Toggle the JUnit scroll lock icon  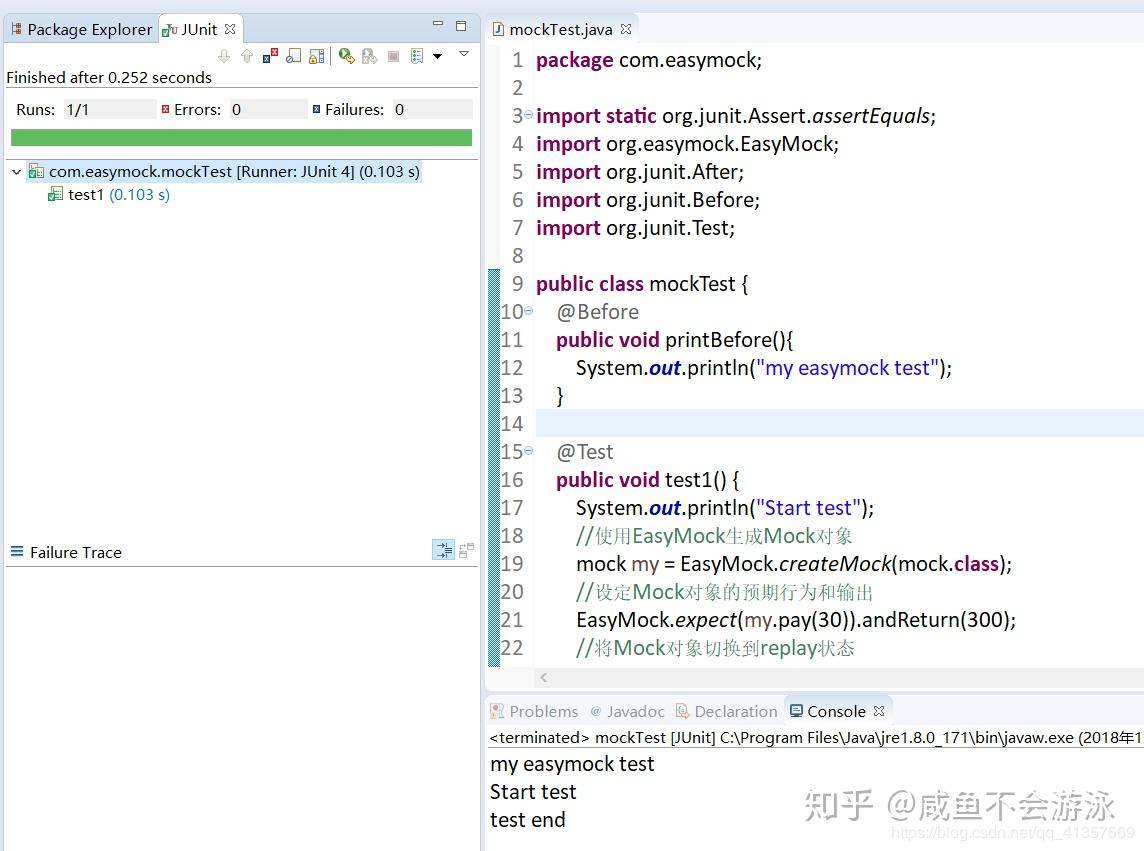pyautogui.click(x=317, y=56)
